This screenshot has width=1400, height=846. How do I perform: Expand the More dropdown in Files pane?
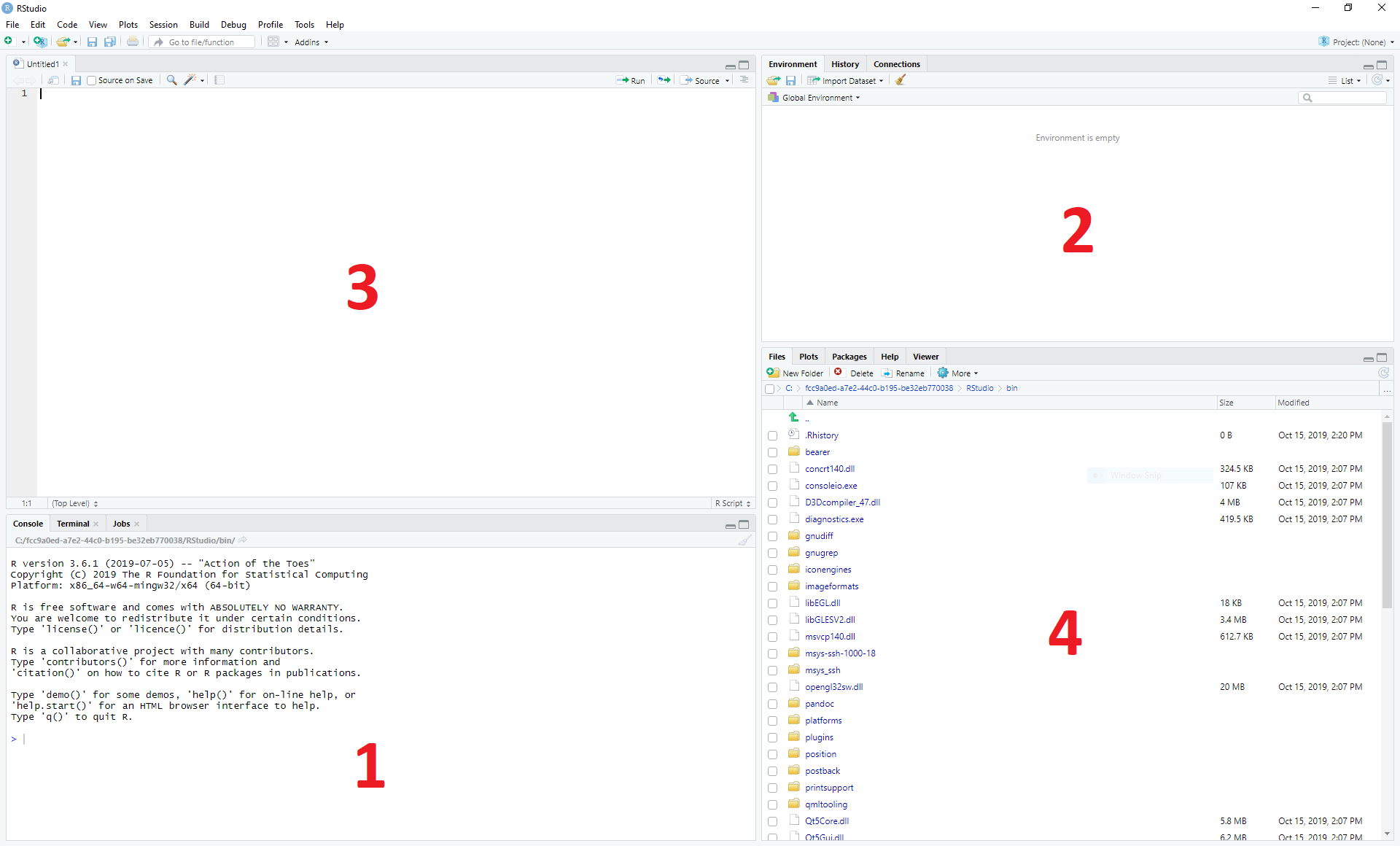pos(957,373)
